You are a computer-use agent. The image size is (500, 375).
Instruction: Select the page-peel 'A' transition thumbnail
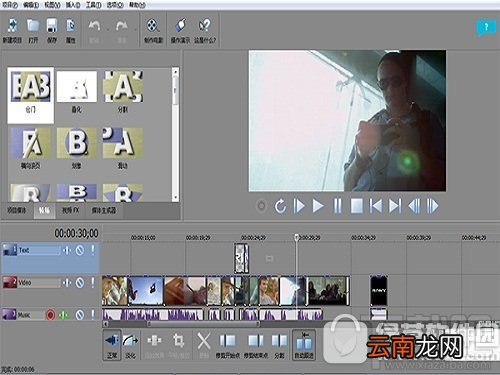[30, 143]
